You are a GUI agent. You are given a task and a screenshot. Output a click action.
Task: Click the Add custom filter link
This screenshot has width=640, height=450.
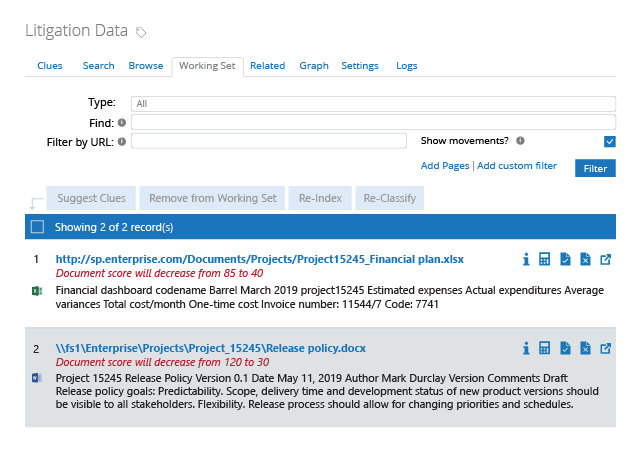tap(518, 165)
